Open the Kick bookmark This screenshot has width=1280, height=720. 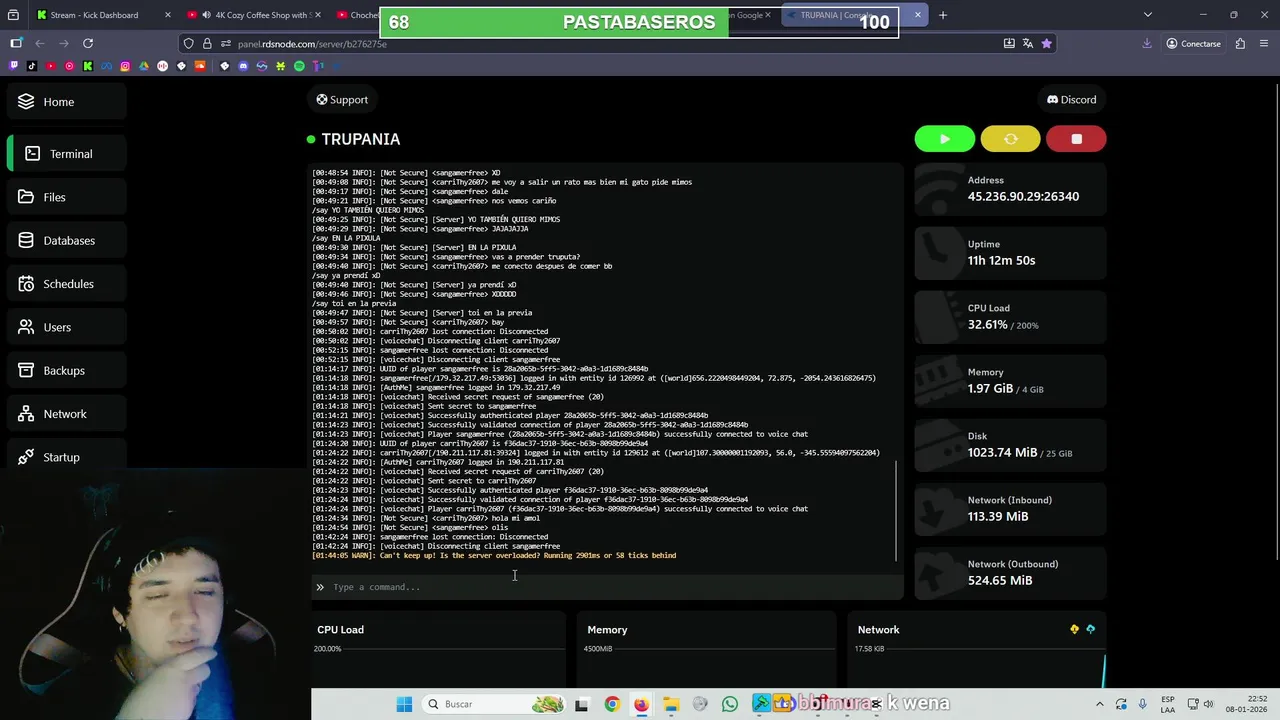pos(88,66)
